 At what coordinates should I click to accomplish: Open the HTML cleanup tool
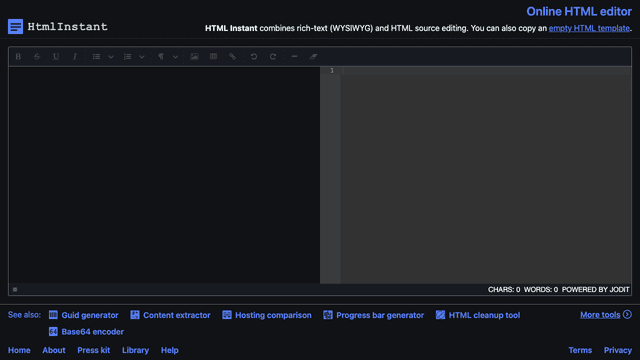[x=484, y=315]
